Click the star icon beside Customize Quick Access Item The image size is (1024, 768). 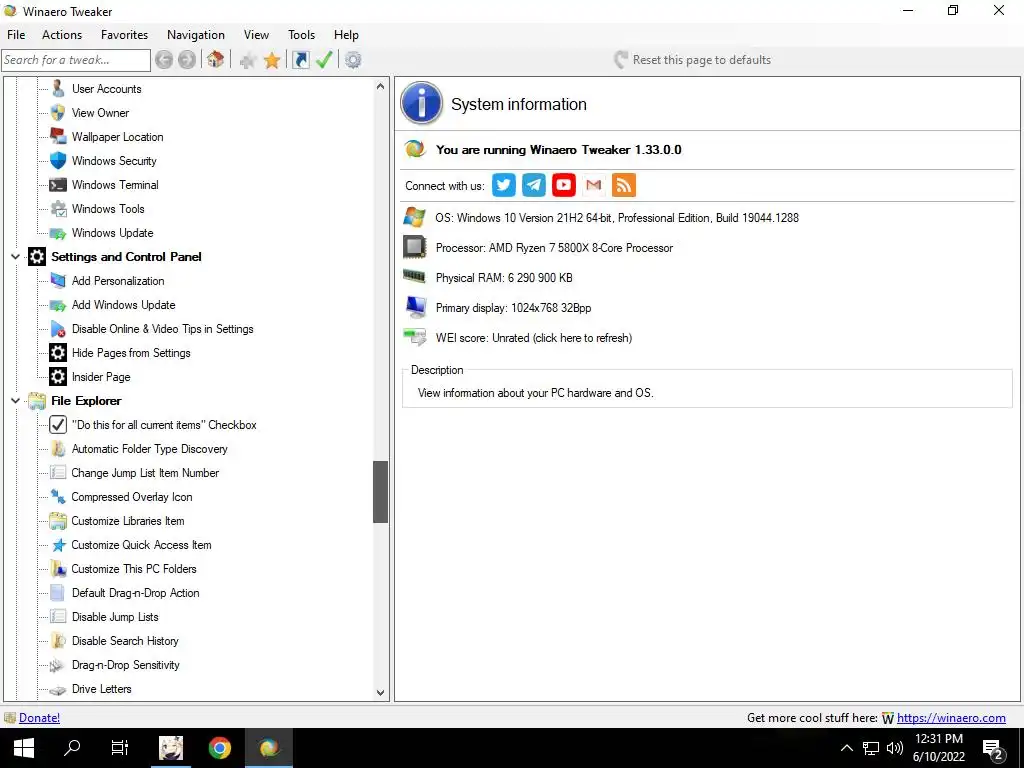tap(58, 545)
